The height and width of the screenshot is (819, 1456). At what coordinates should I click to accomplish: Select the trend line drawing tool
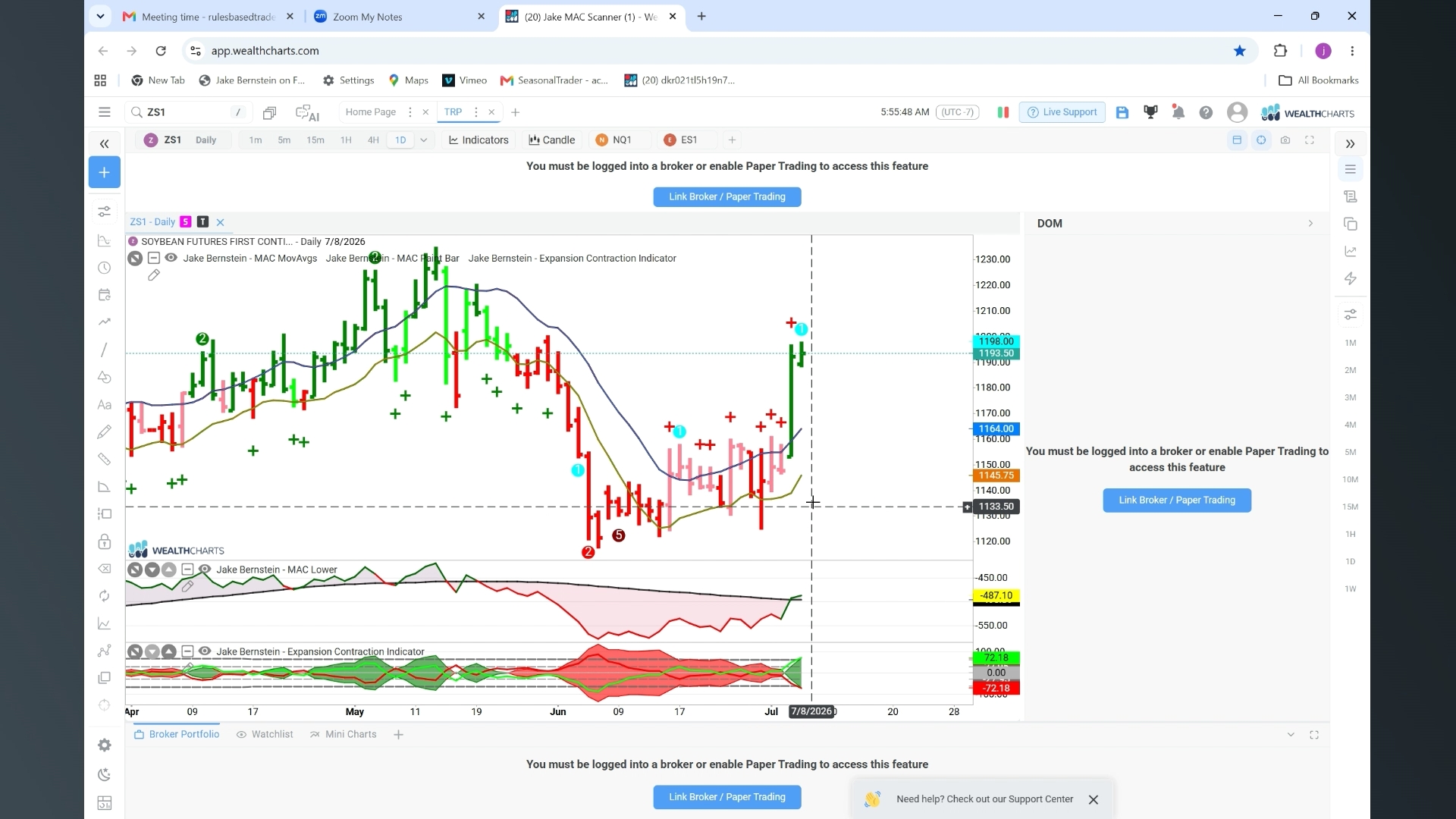pos(105,350)
